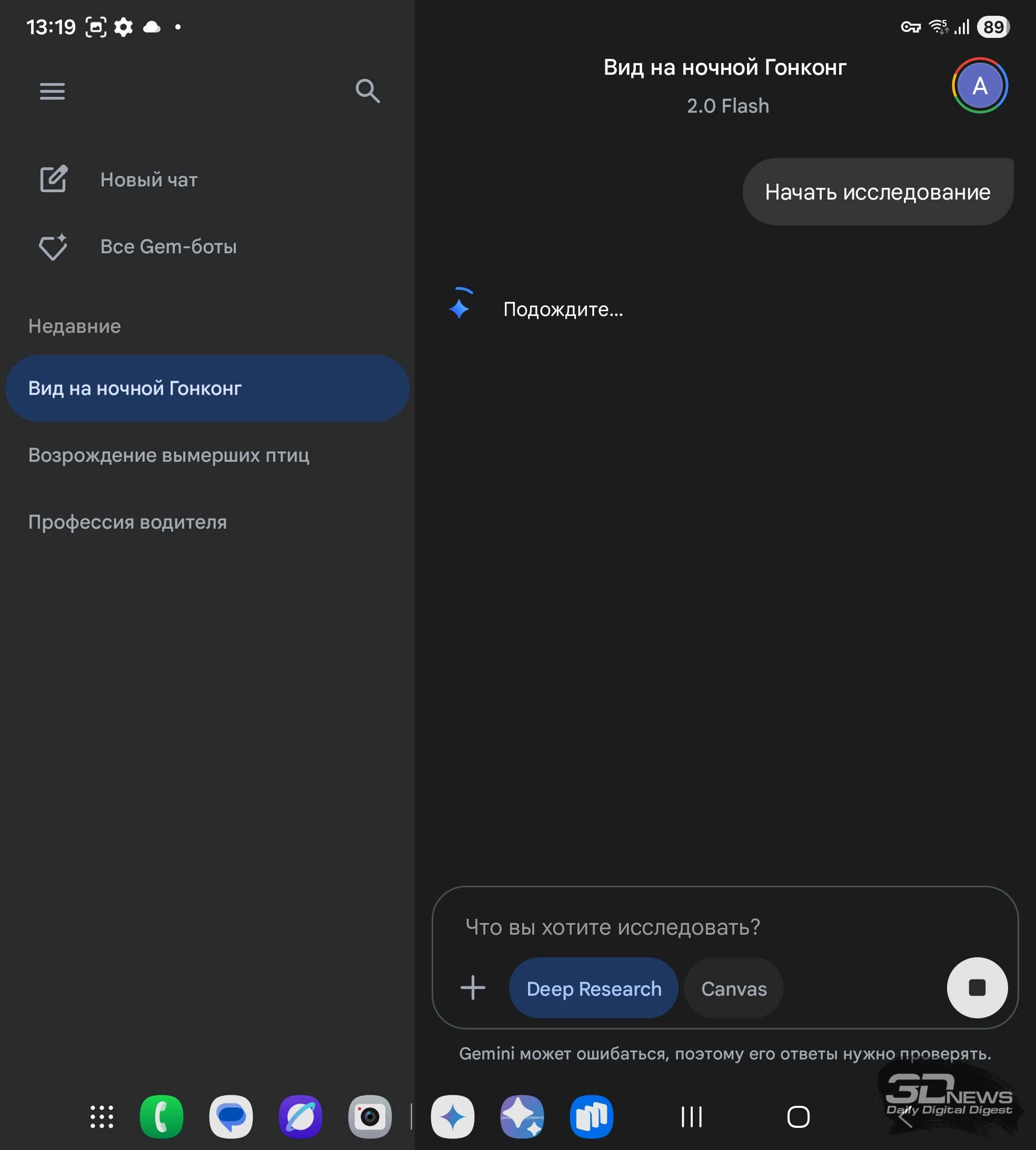The height and width of the screenshot is (1150, 1036).
Task: Open the 2.0 Flash model selector
Action: [728, 106]
